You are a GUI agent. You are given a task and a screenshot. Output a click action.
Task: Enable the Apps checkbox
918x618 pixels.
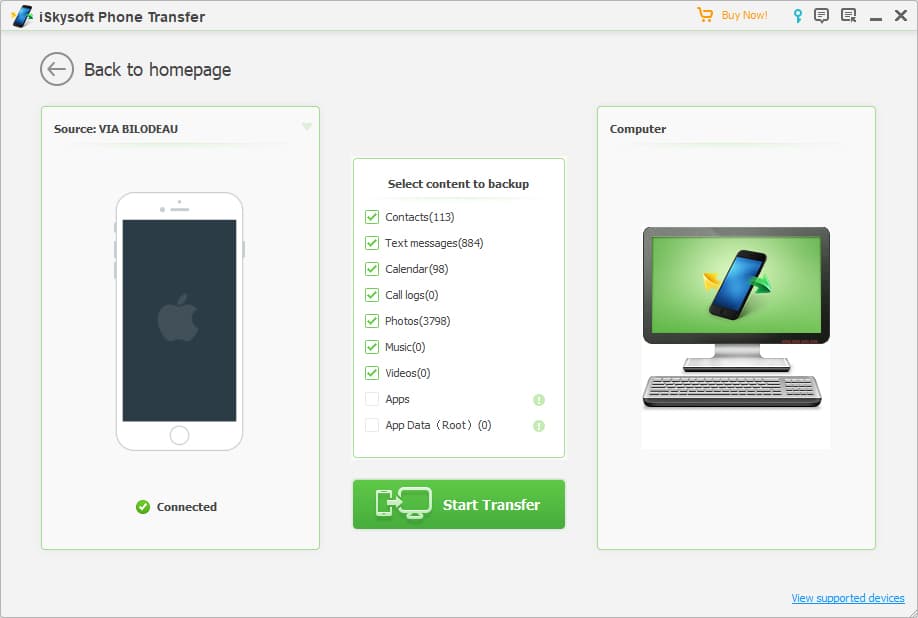coord(372,399)
